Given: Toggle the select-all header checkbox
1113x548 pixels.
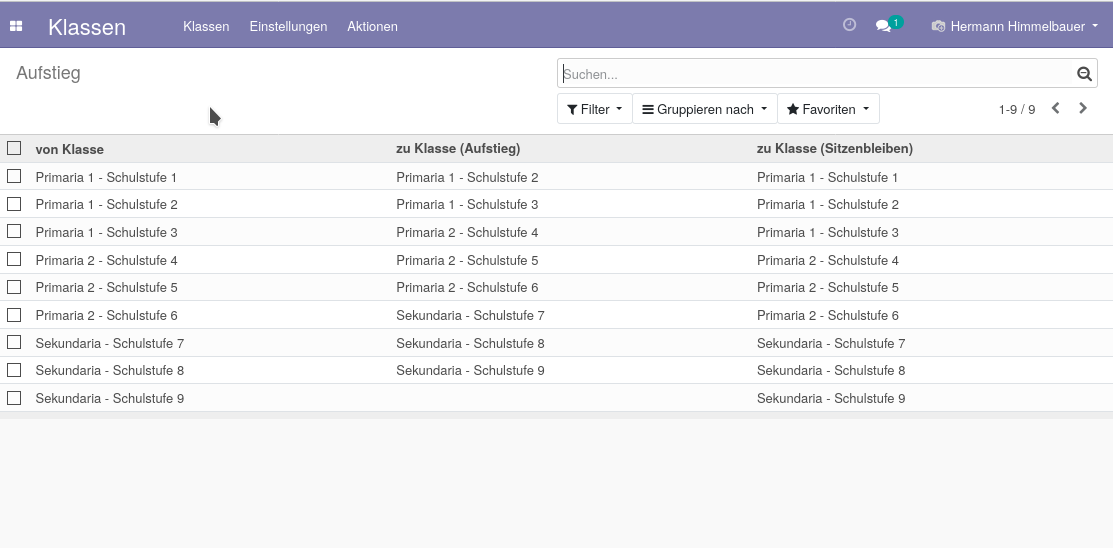Looking at the screenshot, I should click(14, 148).
